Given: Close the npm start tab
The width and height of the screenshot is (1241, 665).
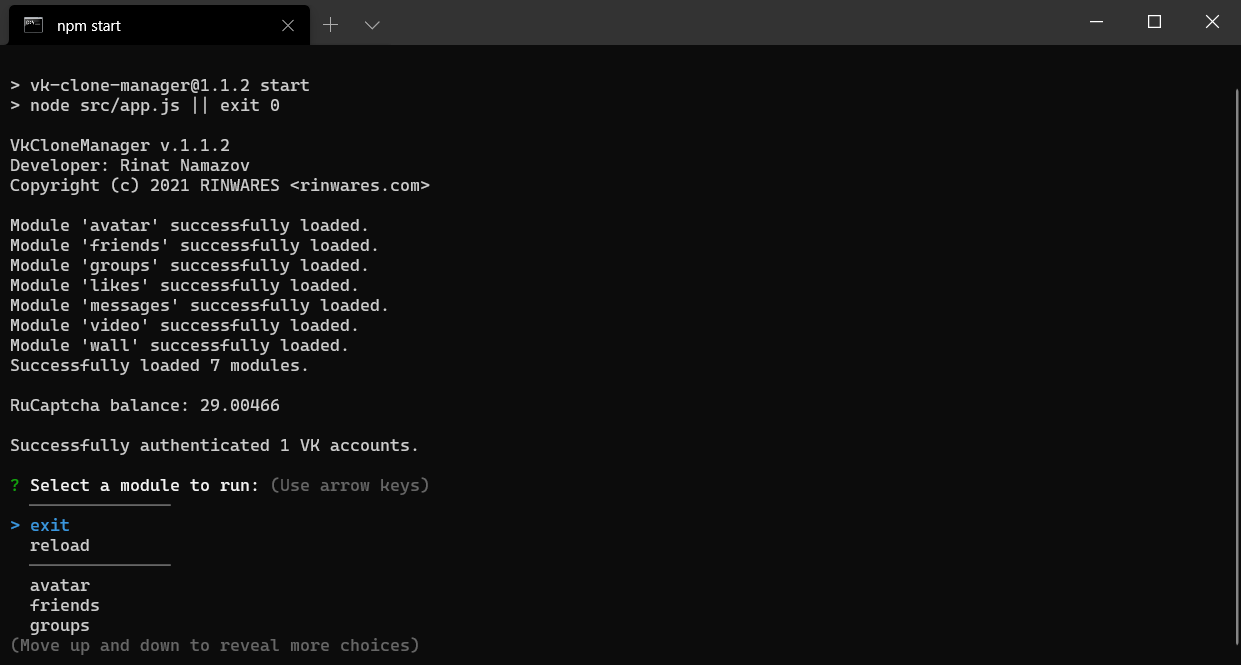Looking at the screenshot, I should coord(289,26).
